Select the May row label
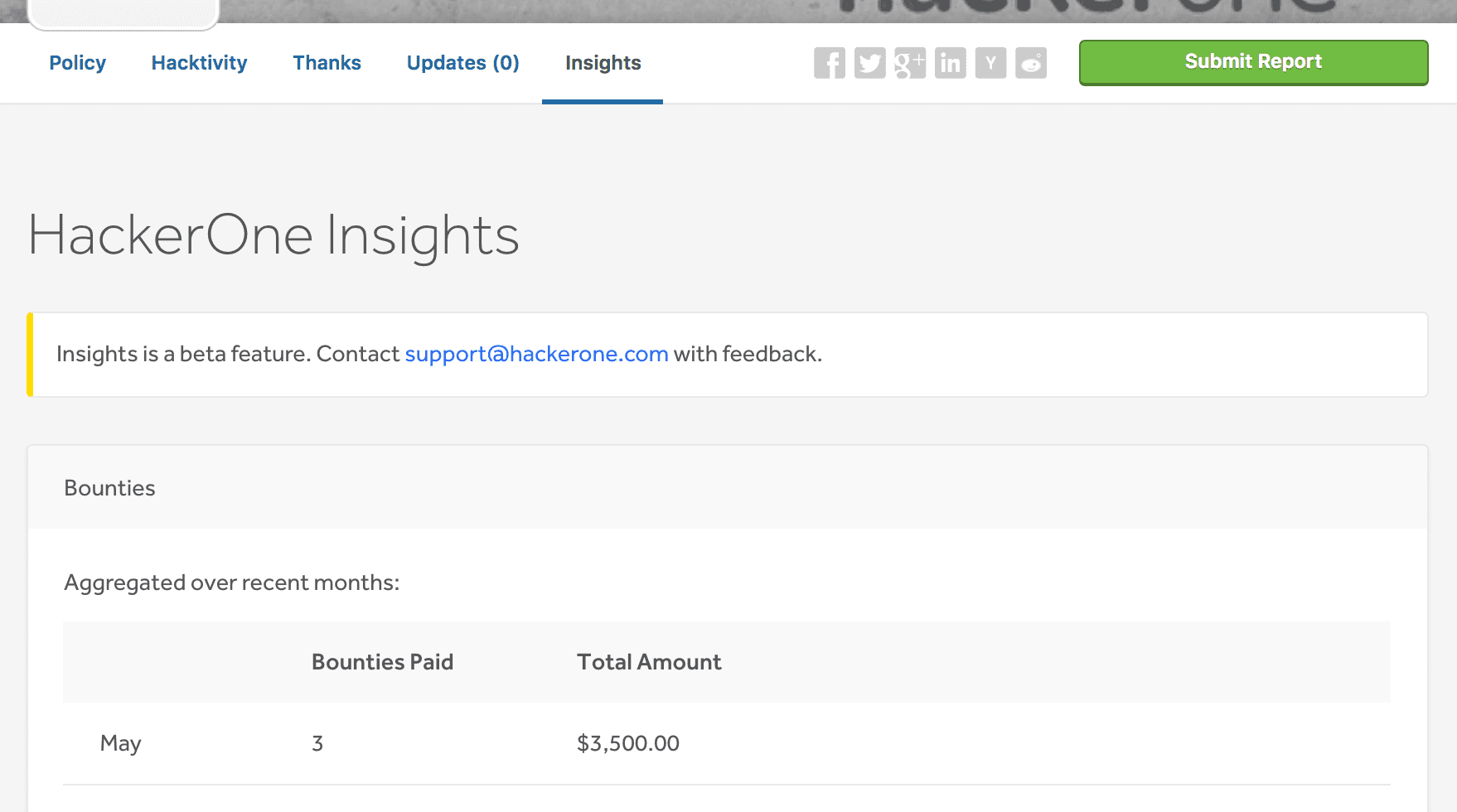 pyautogui.click(x=120, y=743)
